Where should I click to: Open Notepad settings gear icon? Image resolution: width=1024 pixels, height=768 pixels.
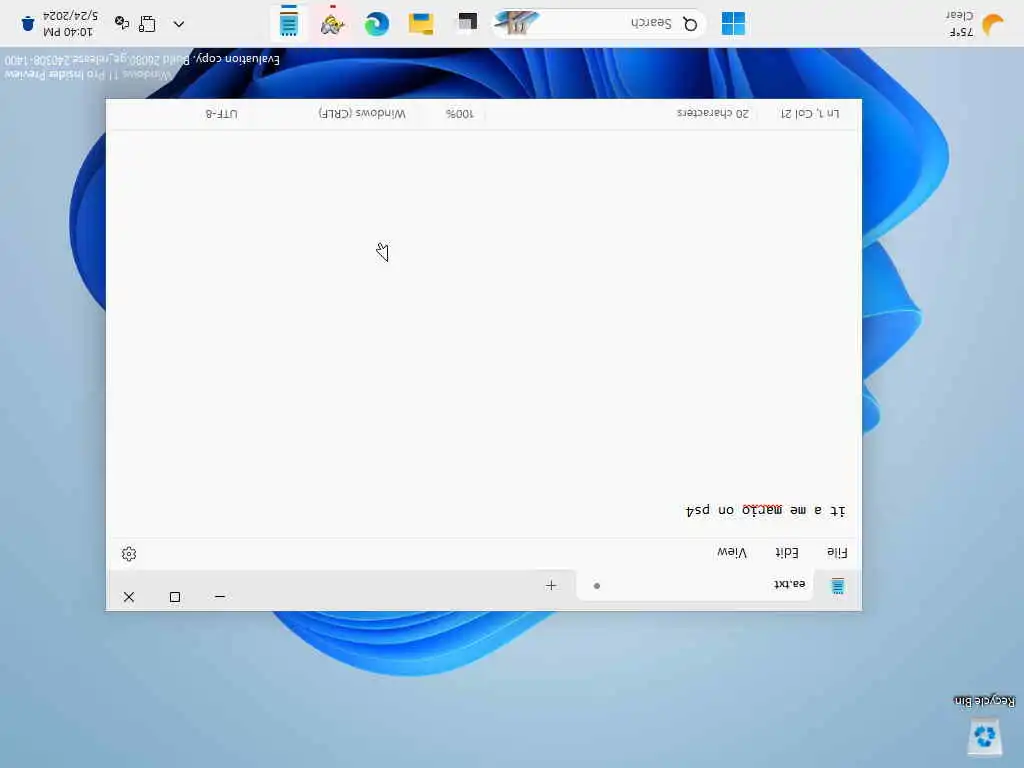pyautogui.click(x=129, y=554)
